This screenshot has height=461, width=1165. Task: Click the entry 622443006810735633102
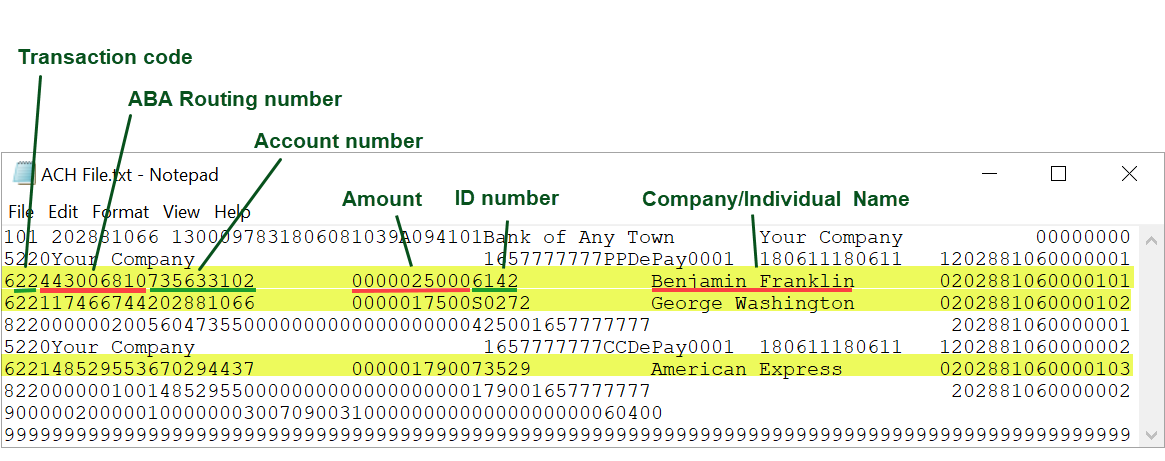(129, 281)
